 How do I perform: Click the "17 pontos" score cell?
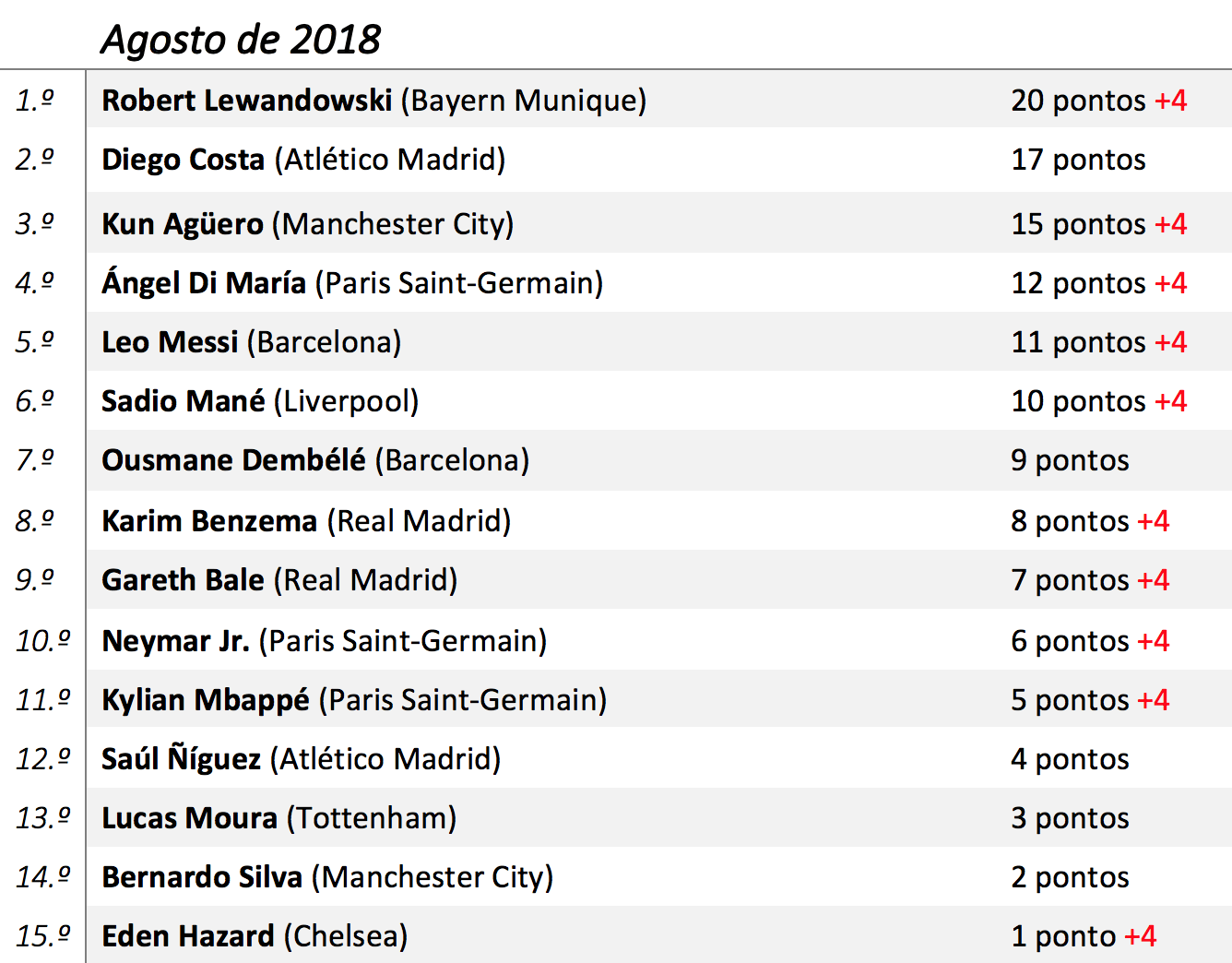(x=1078, y=160)
